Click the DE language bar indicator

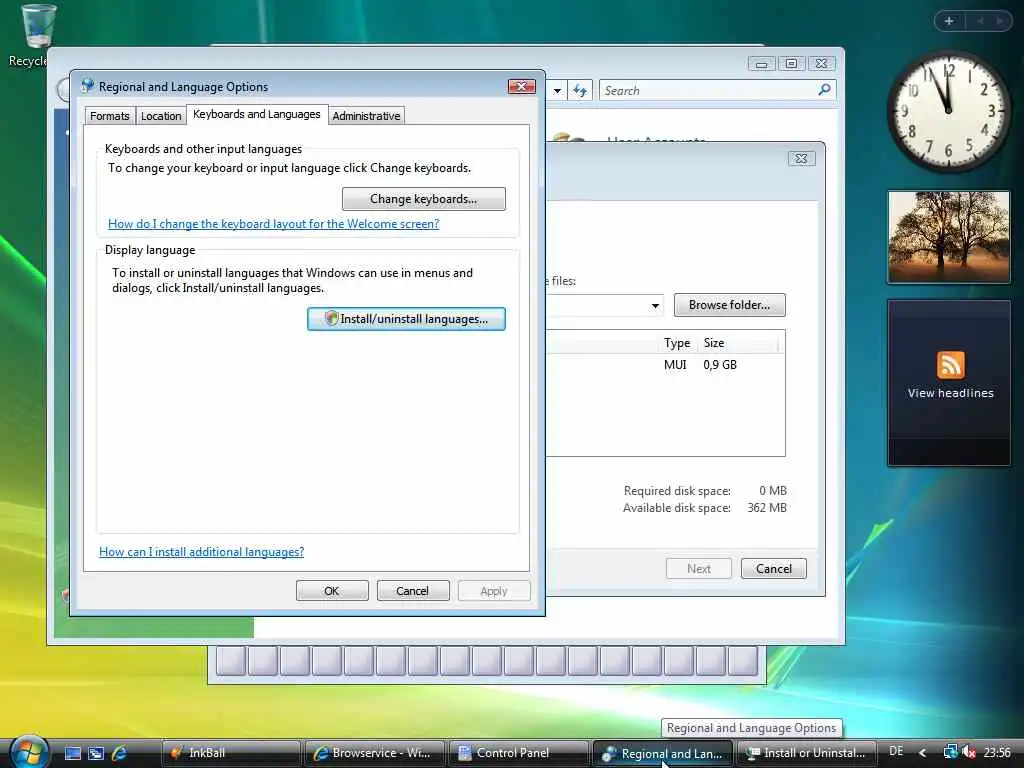click(896, 752)
